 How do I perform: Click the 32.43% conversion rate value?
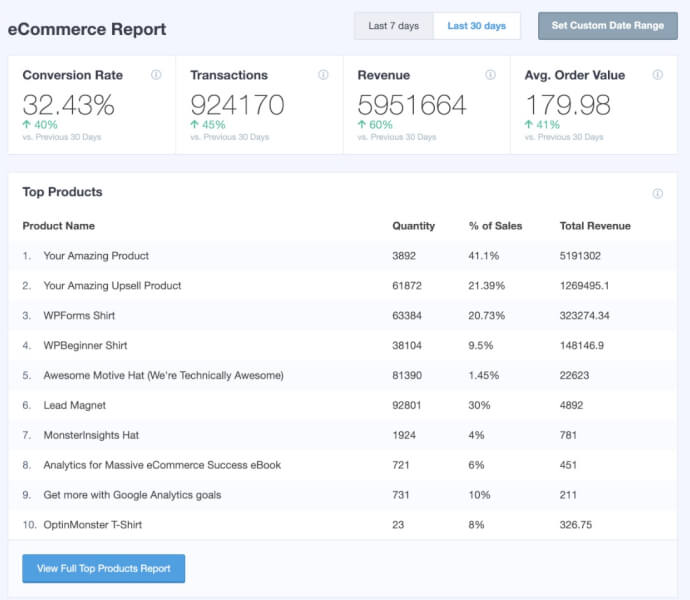69,105
